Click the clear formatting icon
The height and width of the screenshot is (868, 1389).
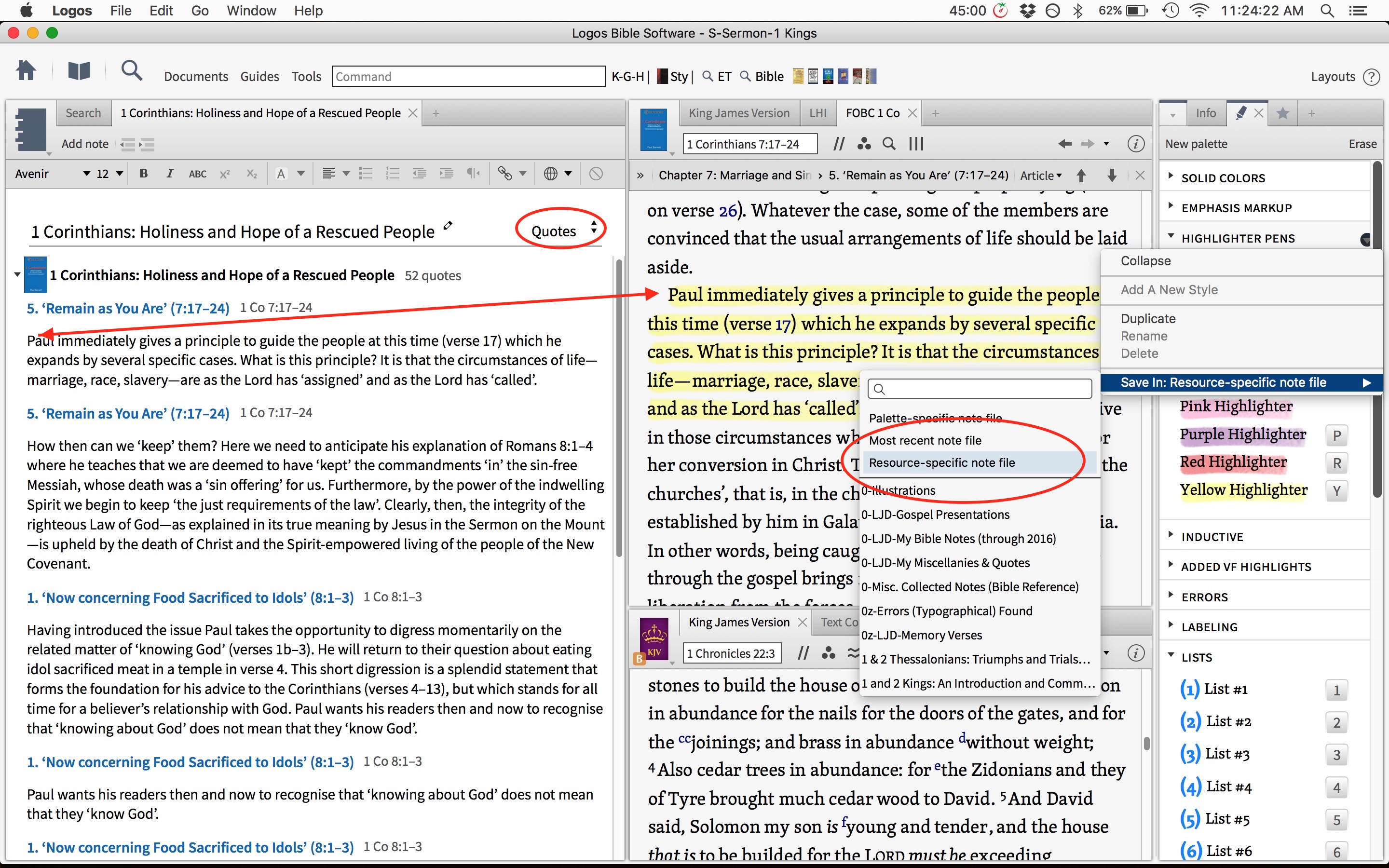point(596,174)
